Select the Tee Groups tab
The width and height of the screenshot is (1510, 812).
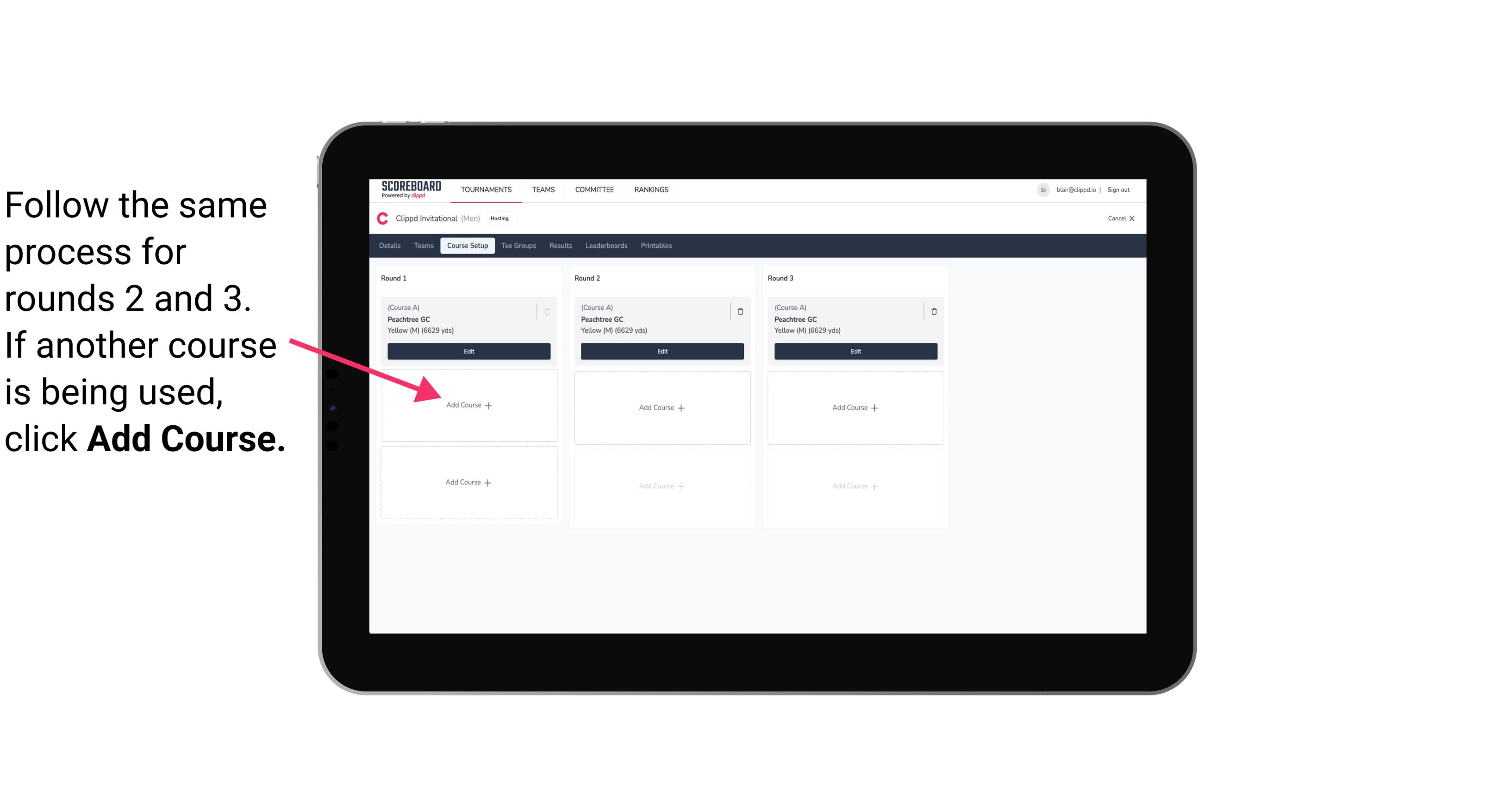[519, 246]
